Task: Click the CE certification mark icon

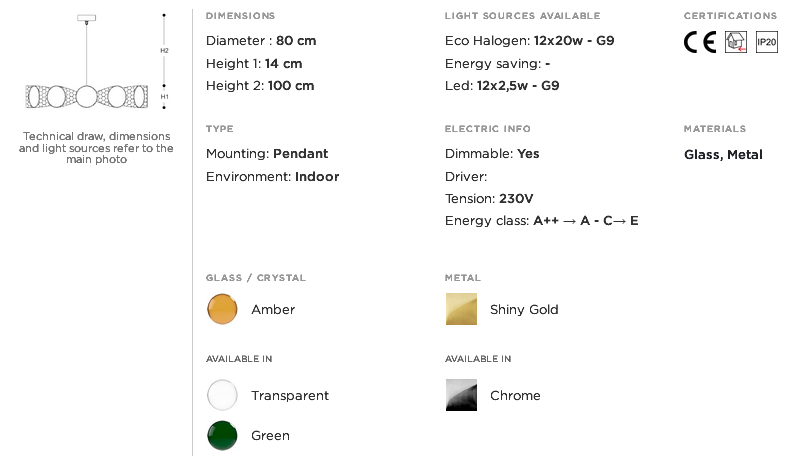Action: [700, 42]
